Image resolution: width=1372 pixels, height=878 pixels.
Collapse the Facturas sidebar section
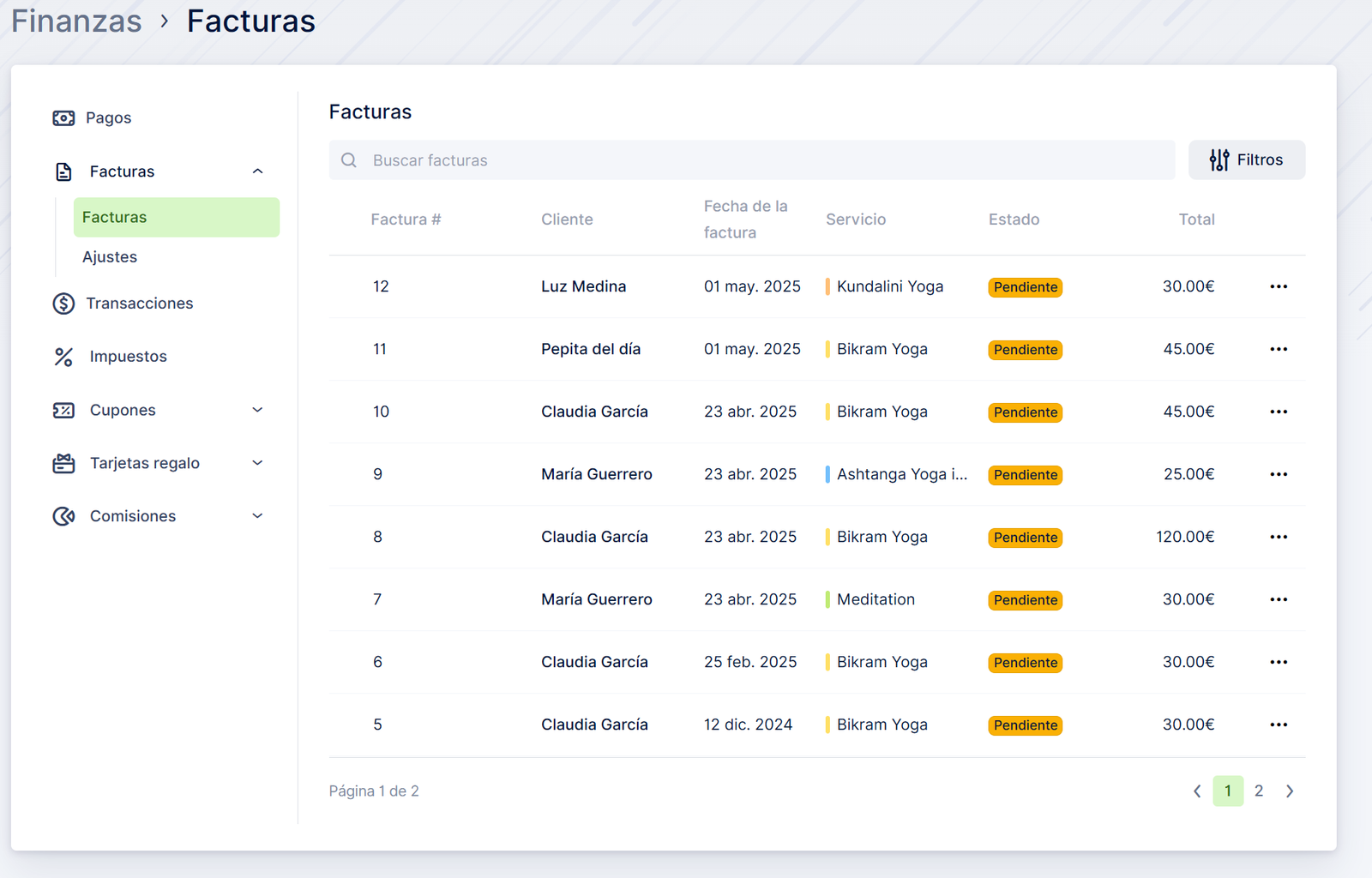[257, 171]
